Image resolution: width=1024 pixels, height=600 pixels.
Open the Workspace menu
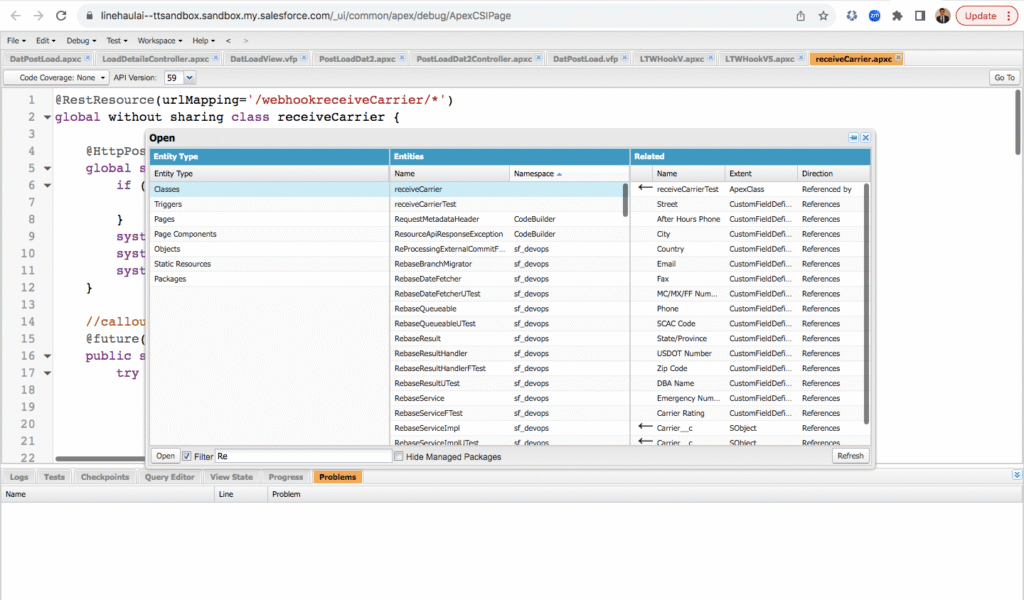click(159, 40)
